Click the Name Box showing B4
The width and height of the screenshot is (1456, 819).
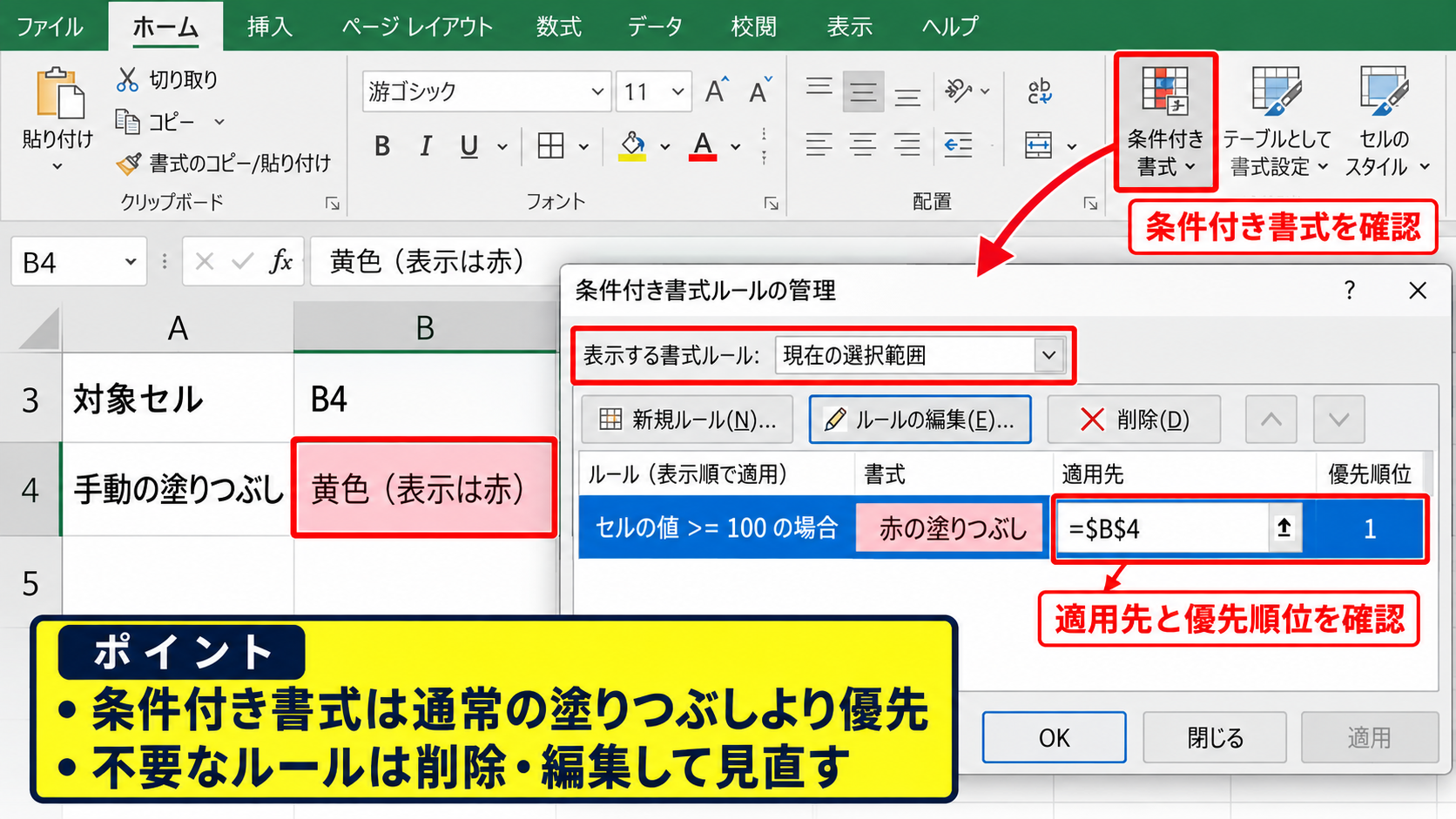point(78,262)
